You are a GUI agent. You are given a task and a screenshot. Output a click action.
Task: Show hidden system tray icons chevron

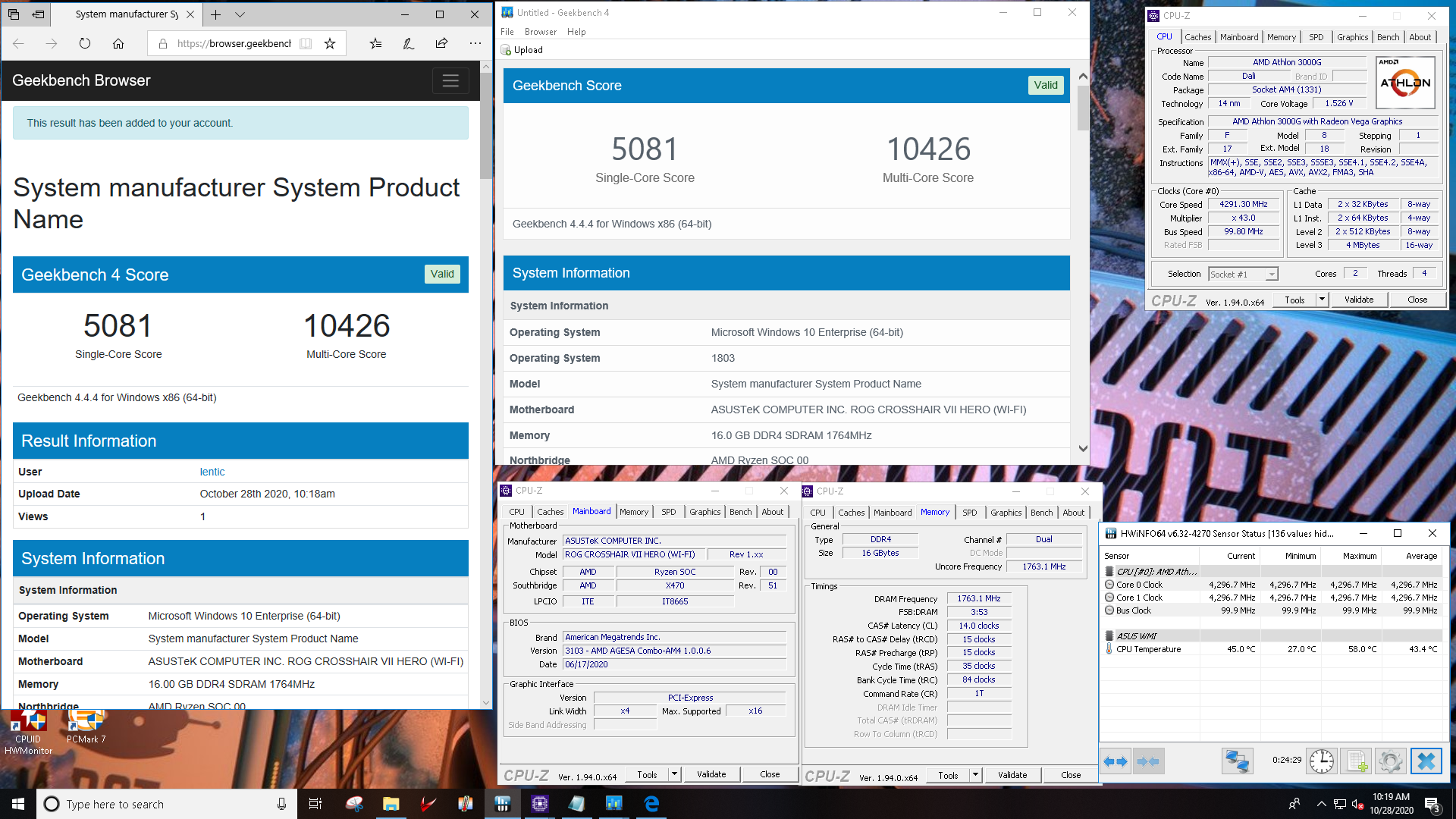point(1322,804)
